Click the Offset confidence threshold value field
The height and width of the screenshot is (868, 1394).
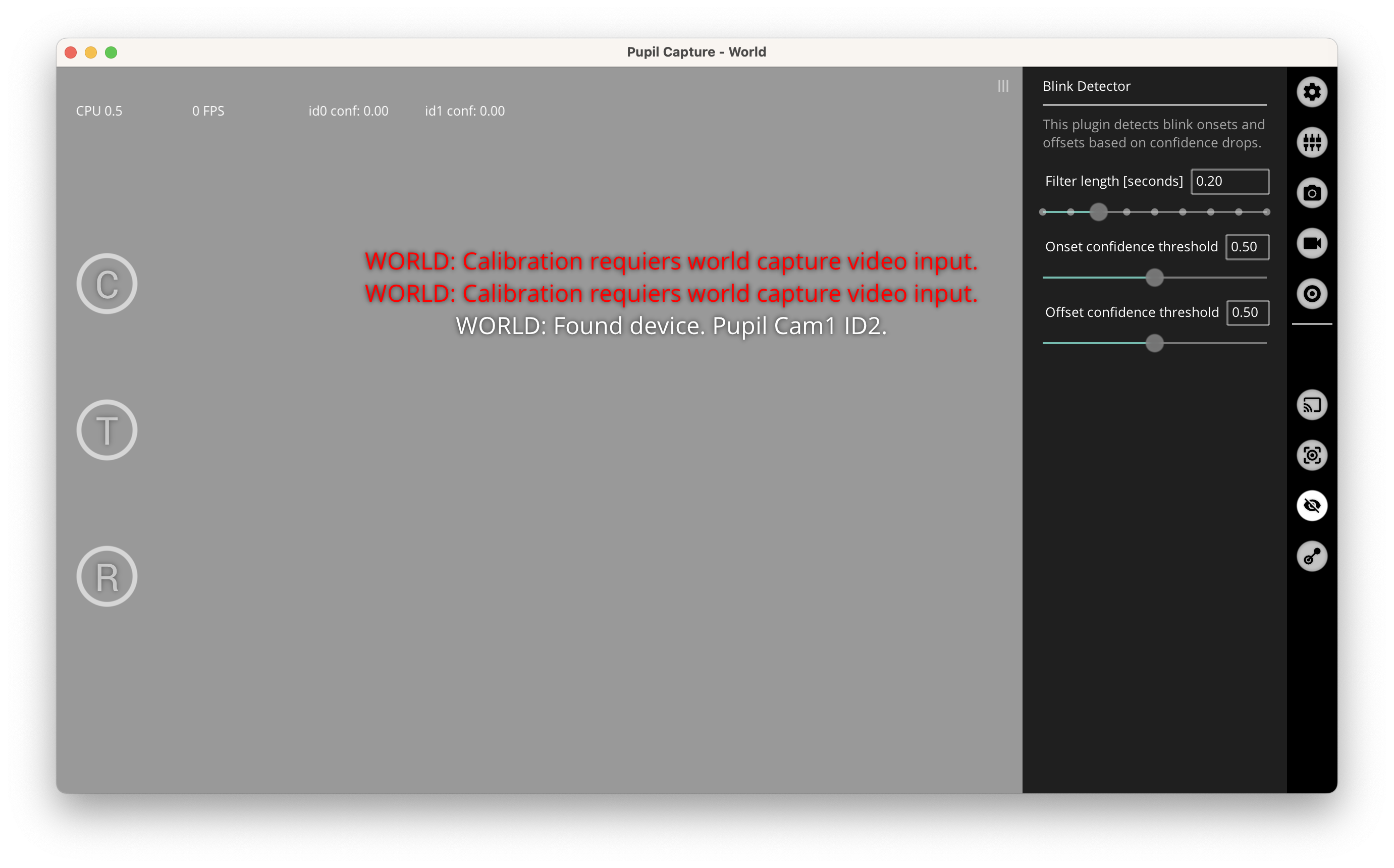click(1247, 312)
